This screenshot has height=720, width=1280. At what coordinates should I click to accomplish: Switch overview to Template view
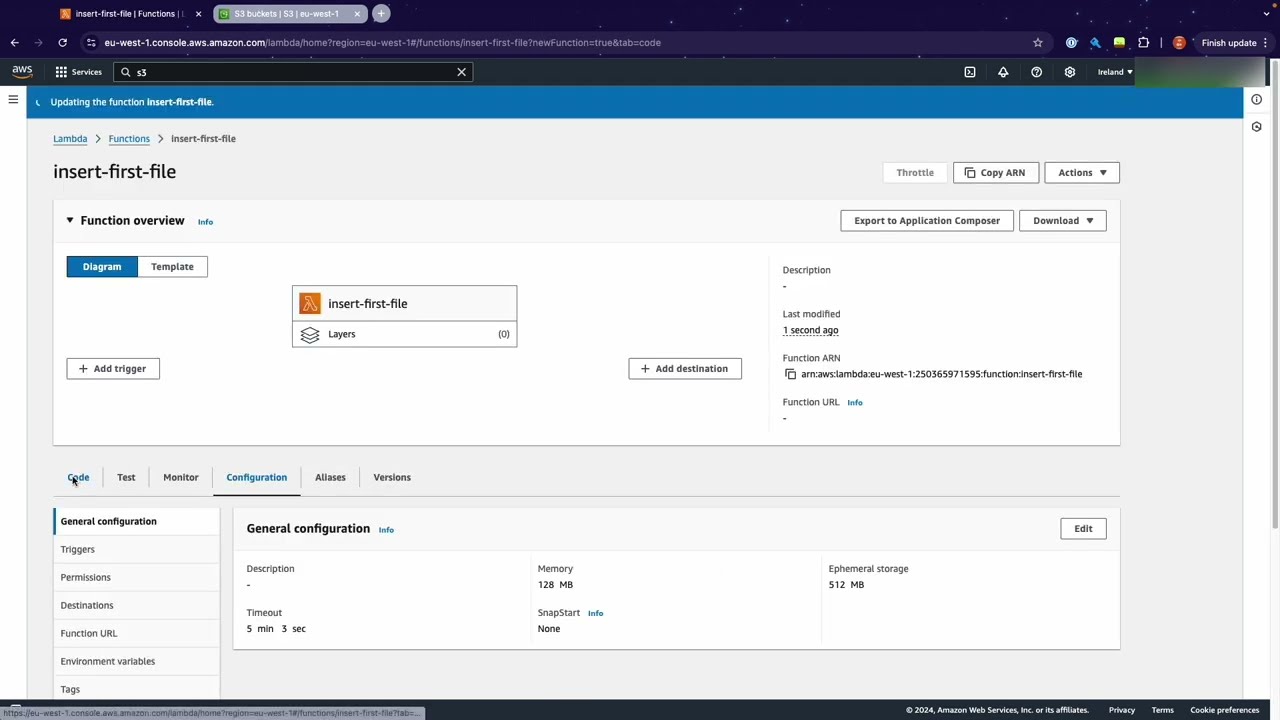click(x=172, y=267)
